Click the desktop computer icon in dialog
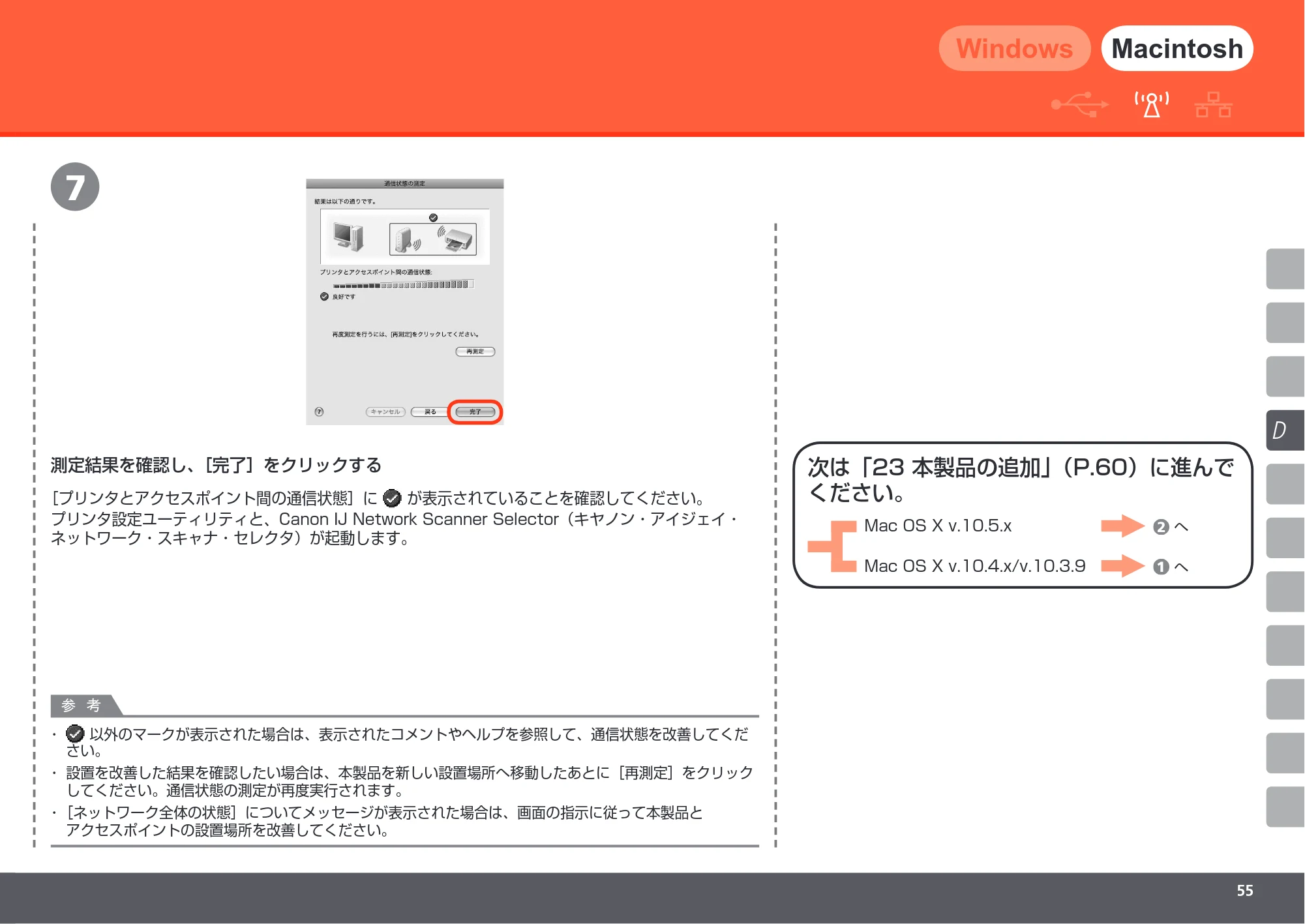Viewport: 1305px width, 924px height. coord(348,236)
